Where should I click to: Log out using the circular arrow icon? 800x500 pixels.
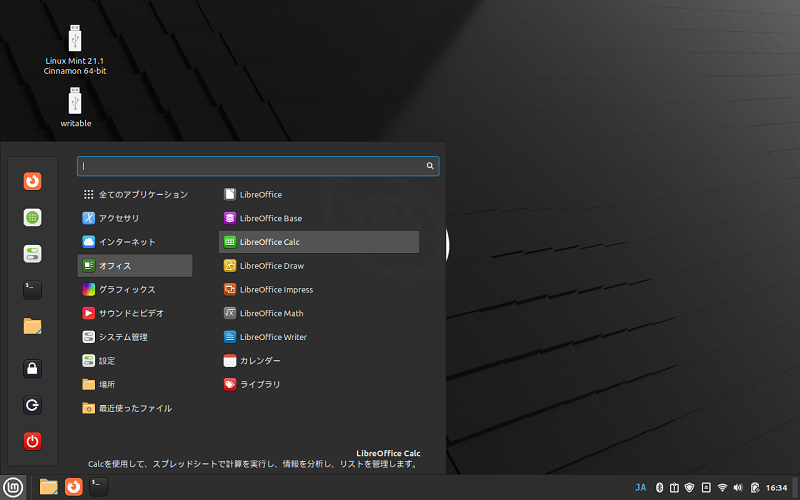coord(32,405)
